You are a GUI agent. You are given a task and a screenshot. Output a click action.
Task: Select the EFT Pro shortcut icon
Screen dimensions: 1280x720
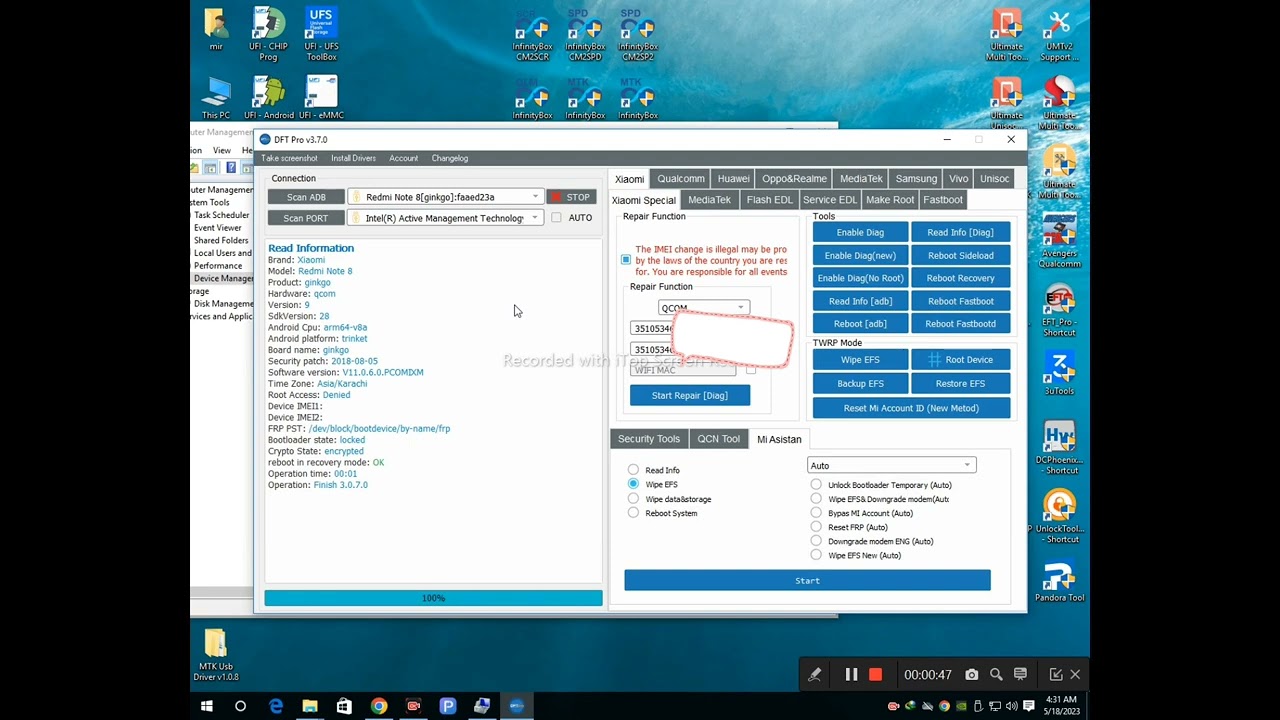tap(1059, 311)
